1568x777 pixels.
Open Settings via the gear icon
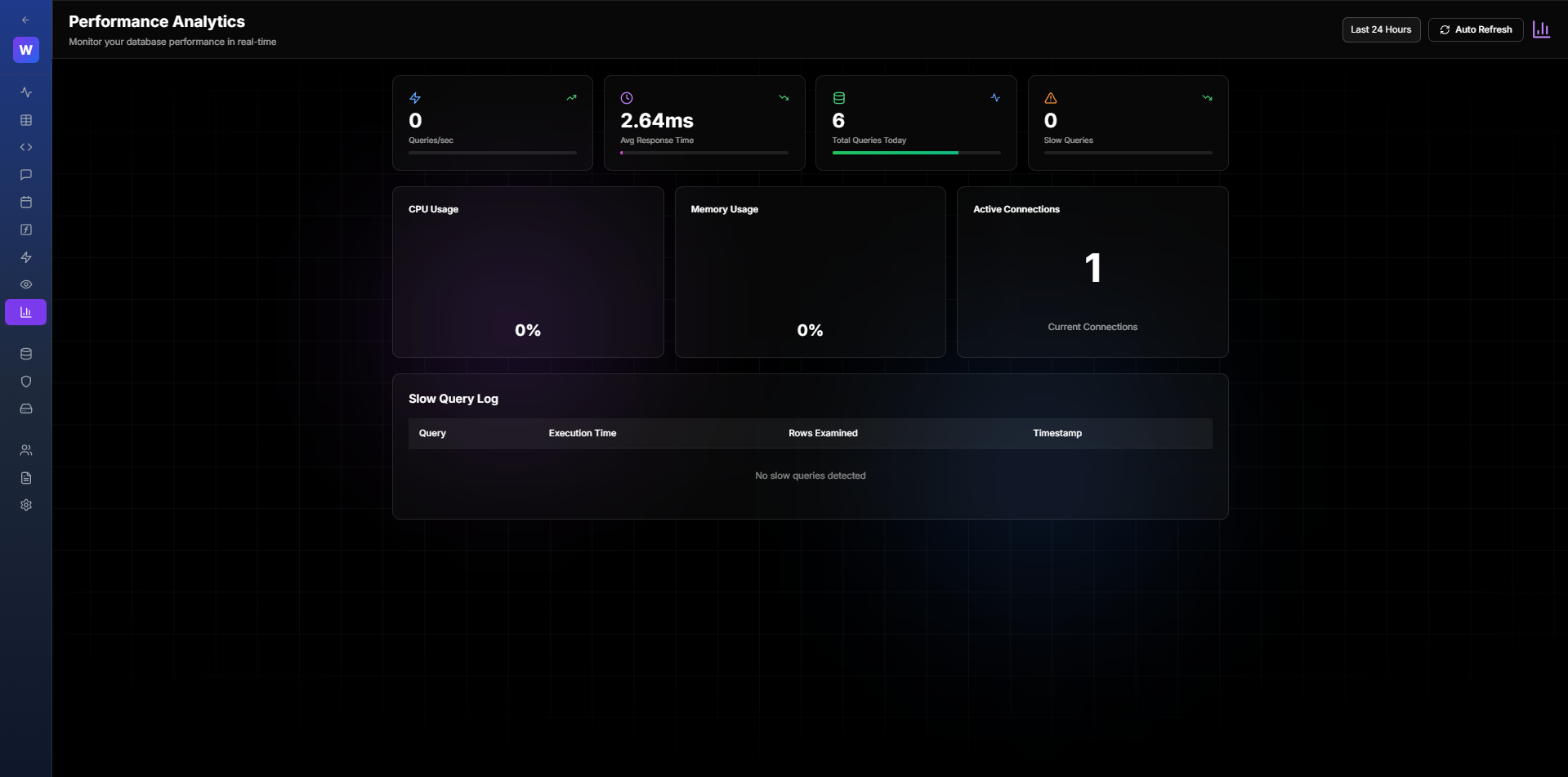(26, 505)
